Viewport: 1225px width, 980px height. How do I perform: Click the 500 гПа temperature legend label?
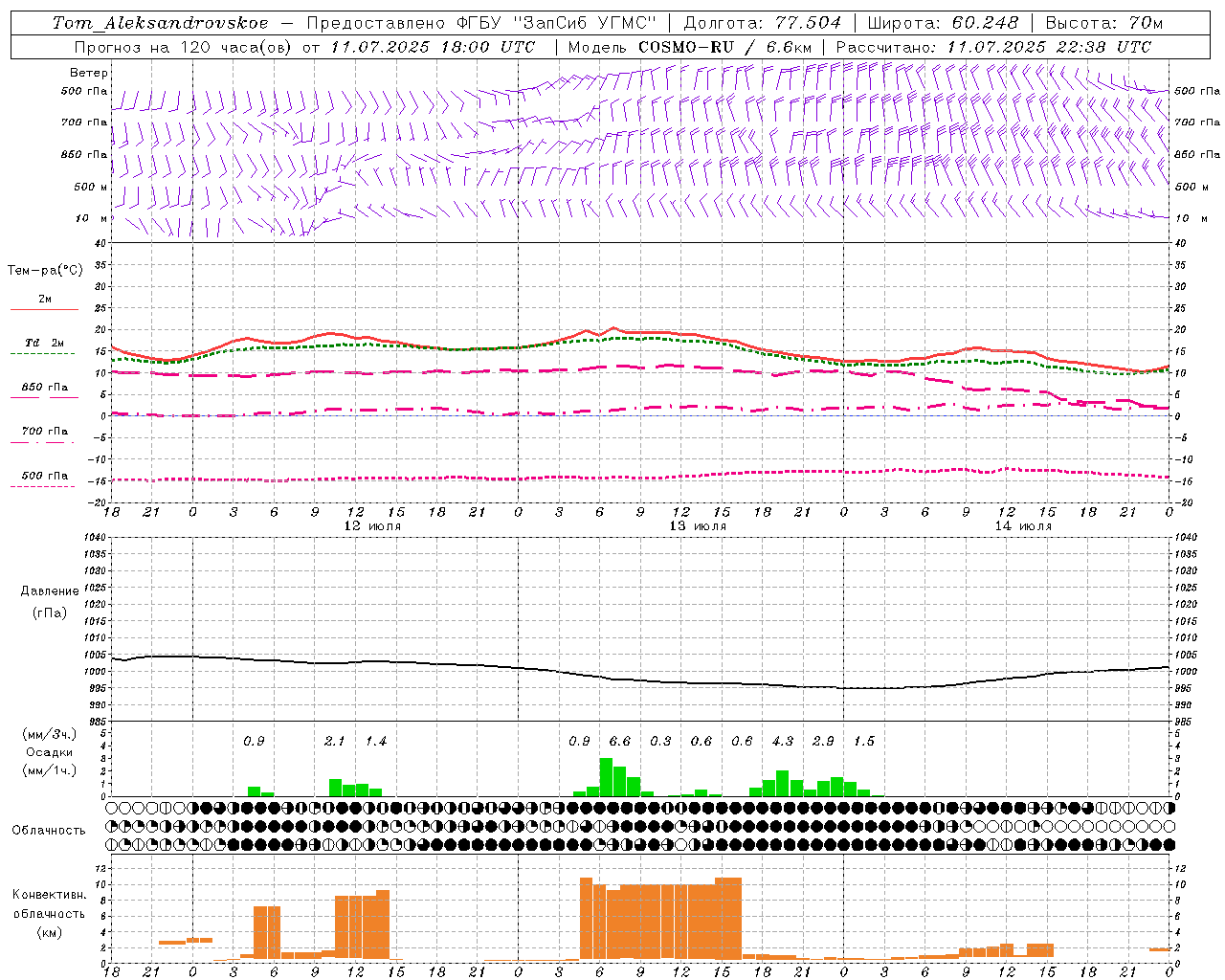click(45, 475)
